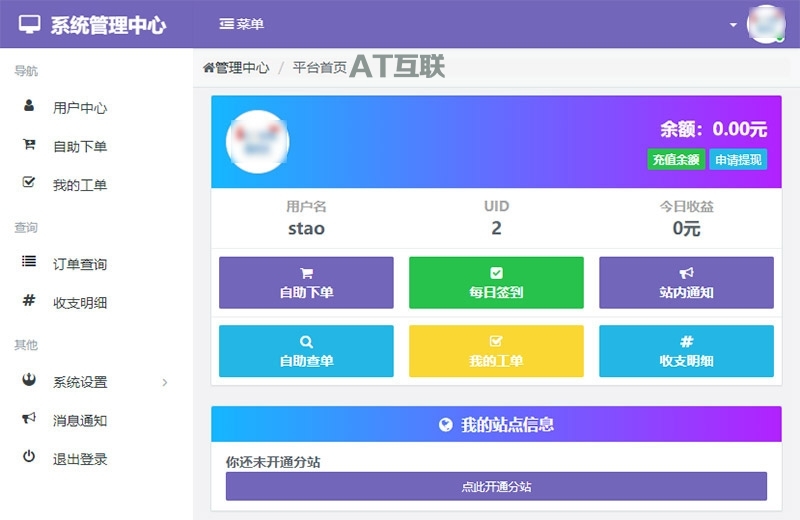Click the blue 自助查单 search tile
The height and width of the screenshot is (520, 800).
point(306,351)
